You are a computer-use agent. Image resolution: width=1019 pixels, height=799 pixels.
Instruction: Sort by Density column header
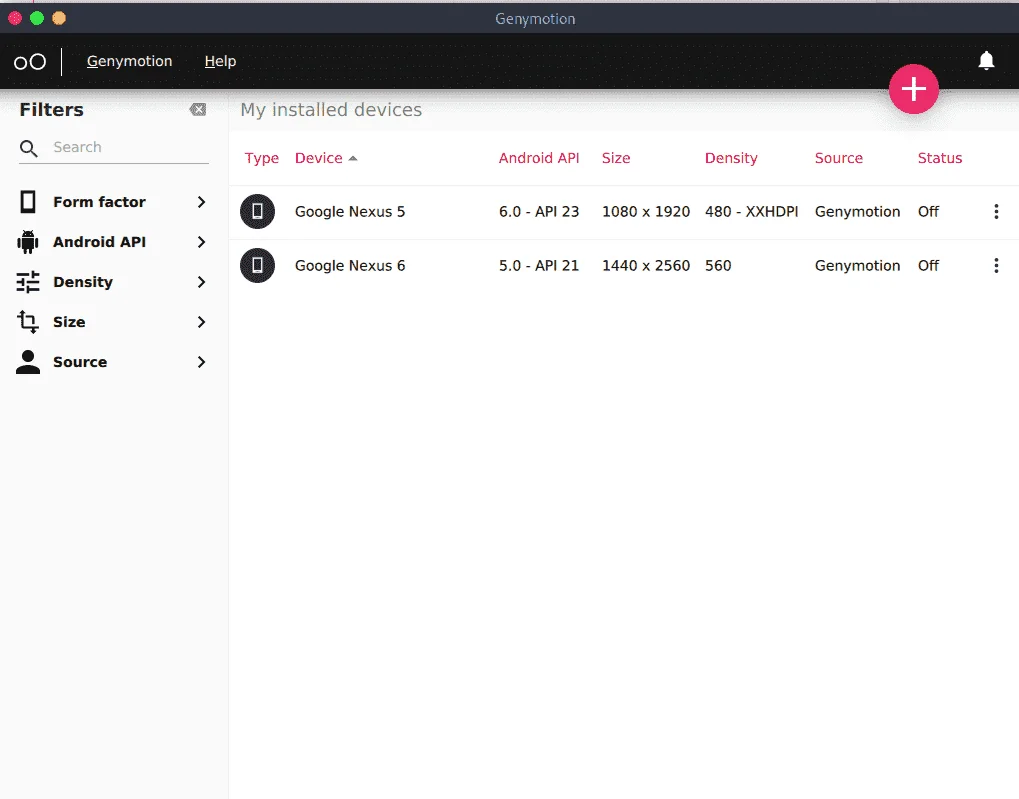tap(731, 158)
